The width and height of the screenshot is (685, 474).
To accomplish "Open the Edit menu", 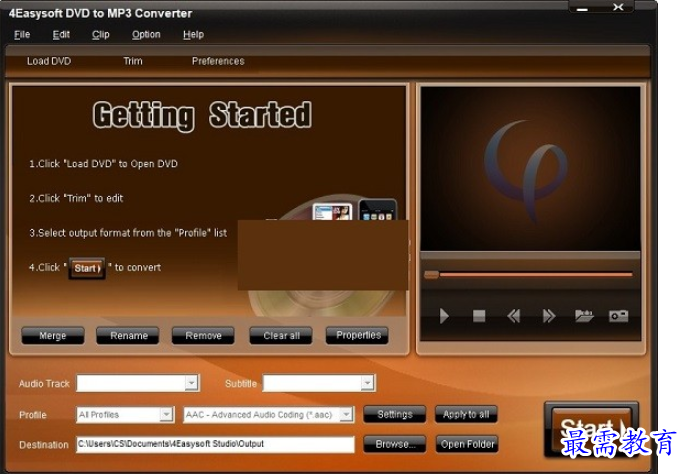I will coord(61,35).
